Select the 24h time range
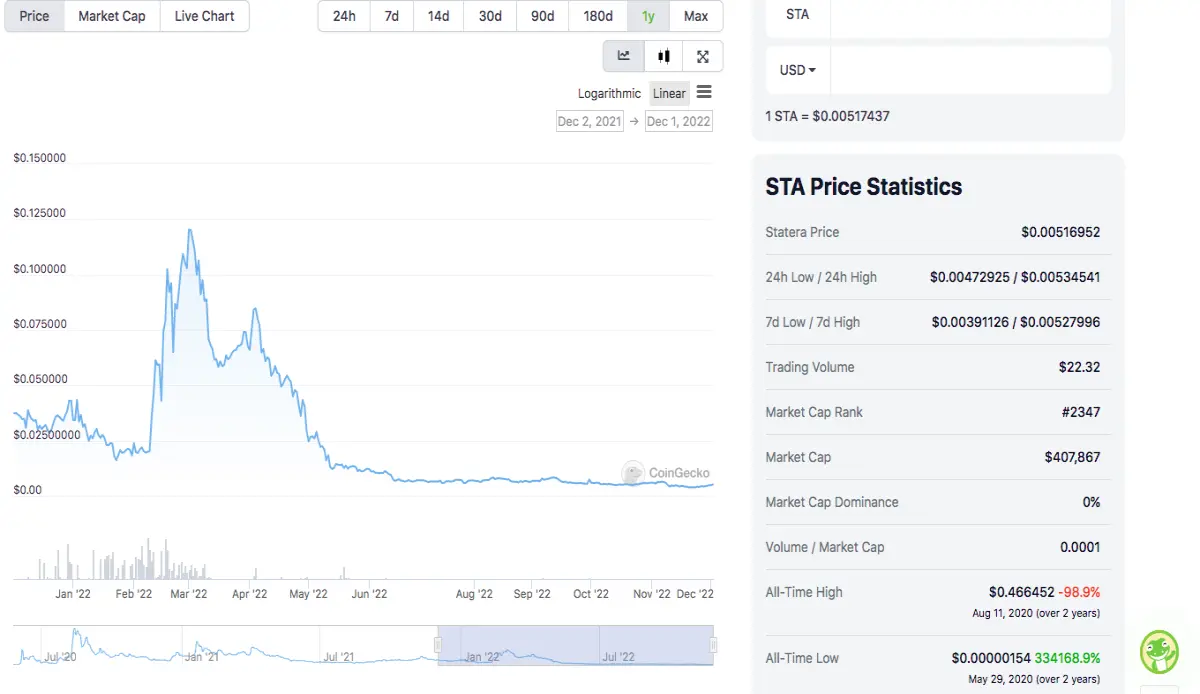Screen dimensions: 1200x694 (344, 16)
